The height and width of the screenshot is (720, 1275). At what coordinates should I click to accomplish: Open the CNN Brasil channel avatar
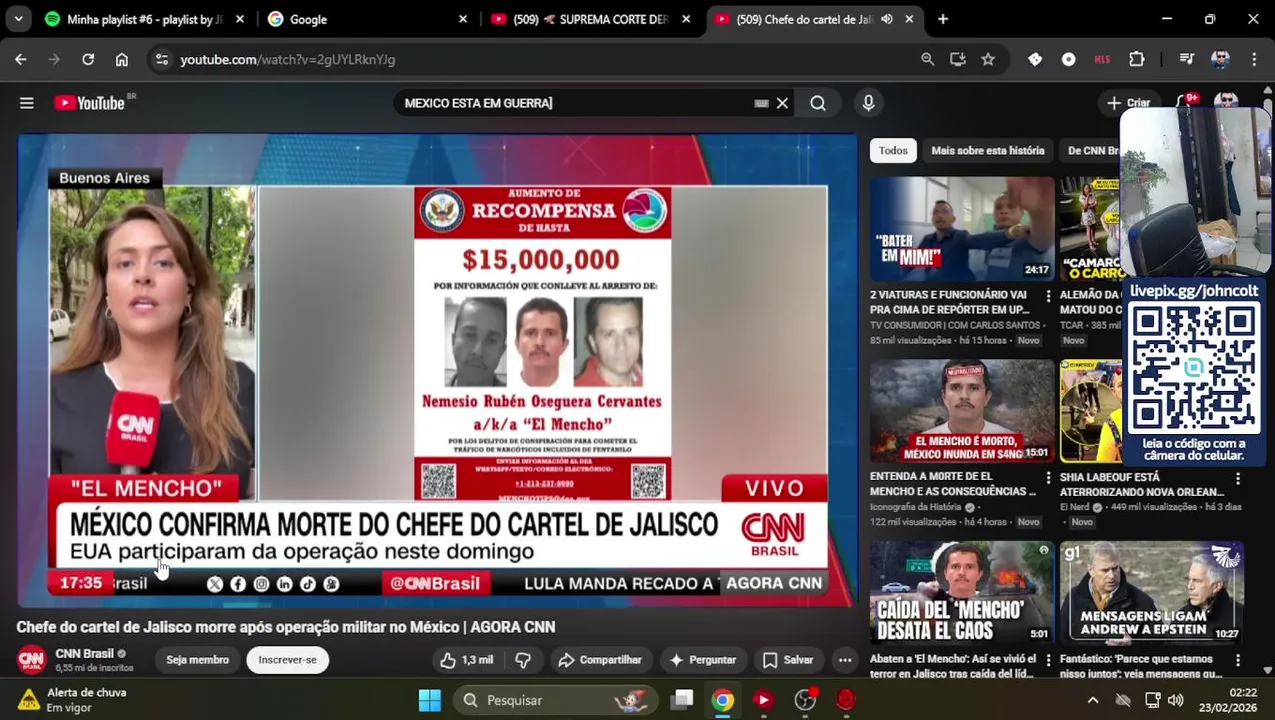[x=31, y=660]
